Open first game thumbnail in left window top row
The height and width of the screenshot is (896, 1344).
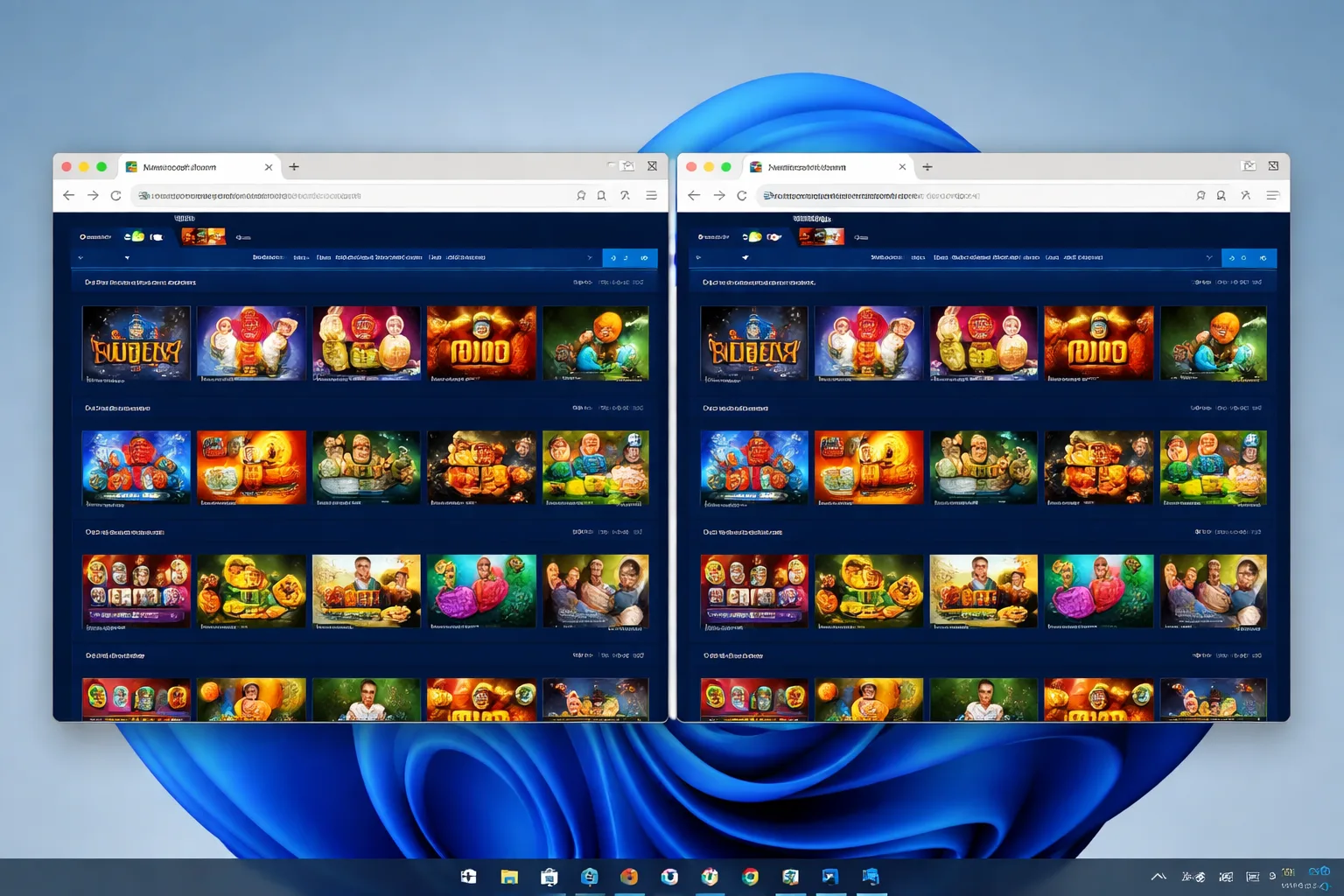(x=136, y=344)
